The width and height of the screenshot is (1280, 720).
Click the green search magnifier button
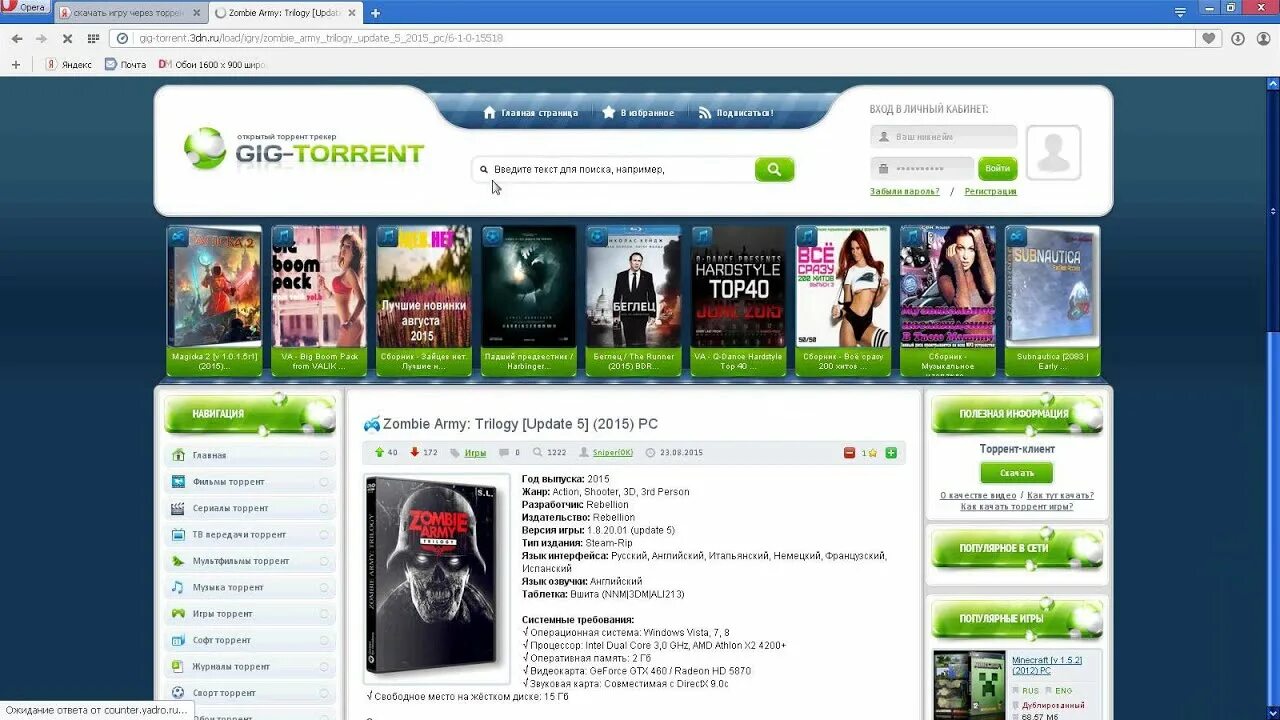[774, 169]
